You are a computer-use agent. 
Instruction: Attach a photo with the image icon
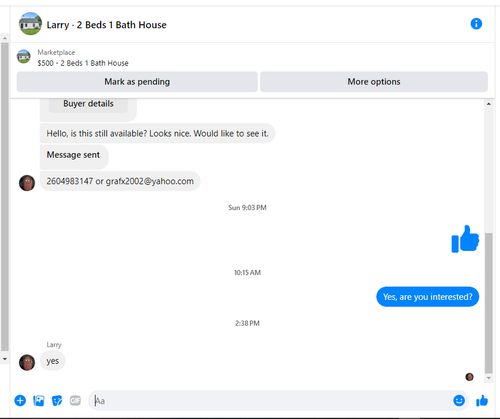pyautogui.click(x=39, y=400)
